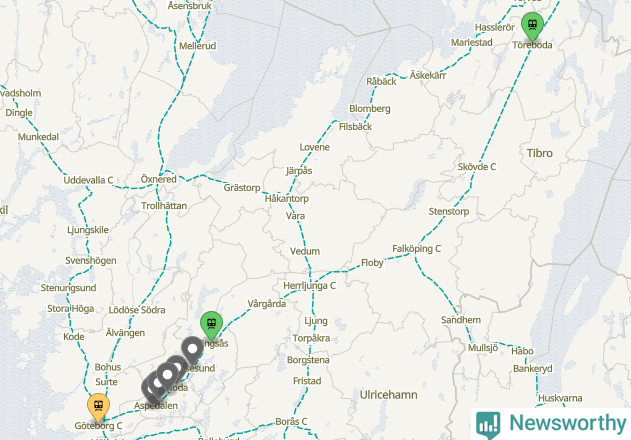The height and width of the screenshot is (440, 631).
Task: Select the Borås C station label
Action: (x=291, y=421)
